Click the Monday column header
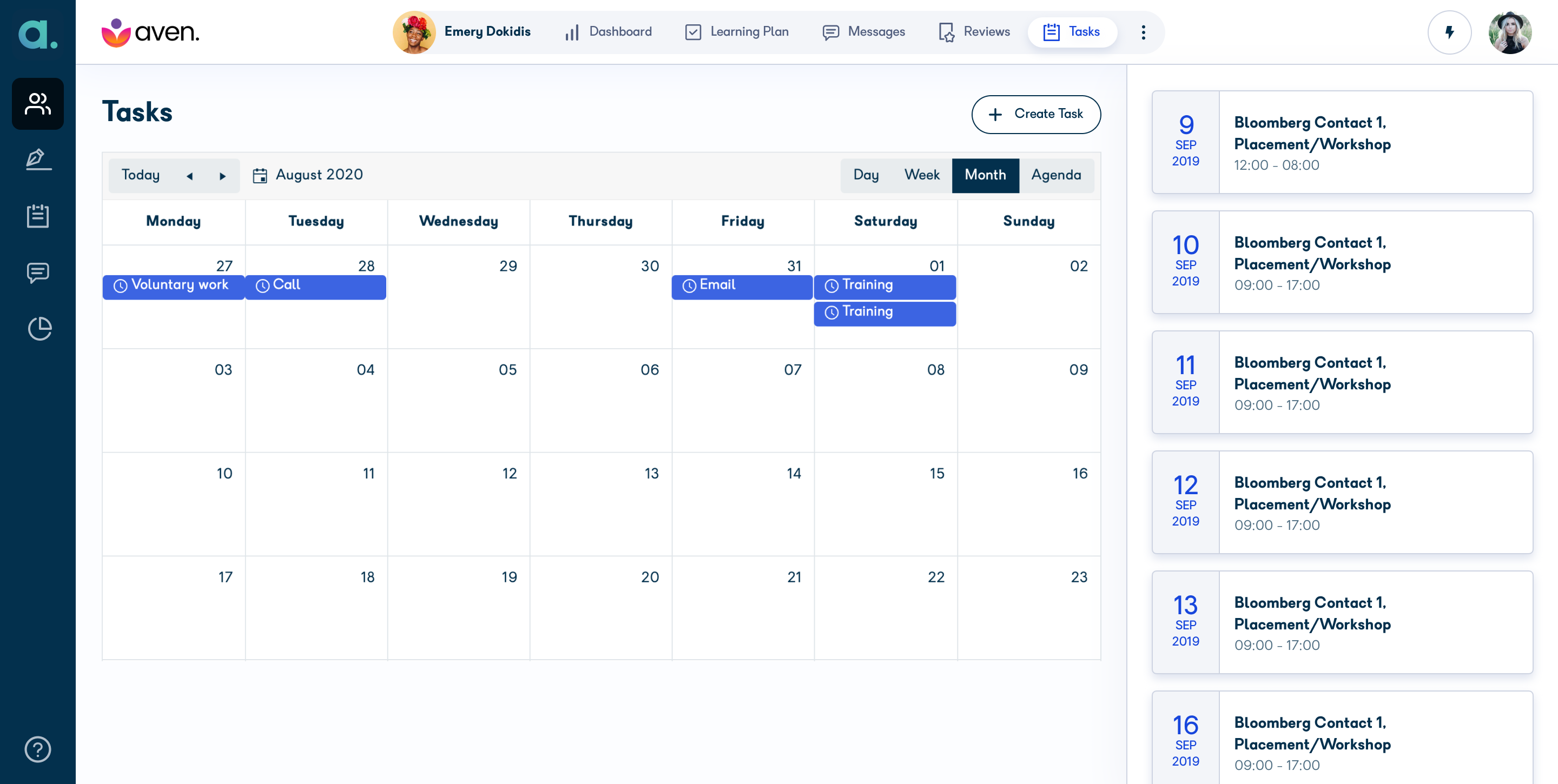Viewport: 1558px width, 784px height. click(174, 221)
